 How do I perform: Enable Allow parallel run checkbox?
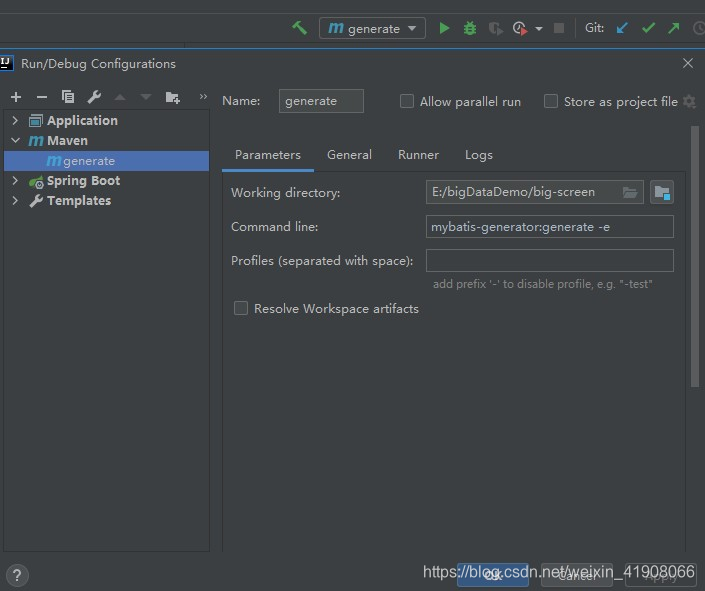(x=406, y=101)
